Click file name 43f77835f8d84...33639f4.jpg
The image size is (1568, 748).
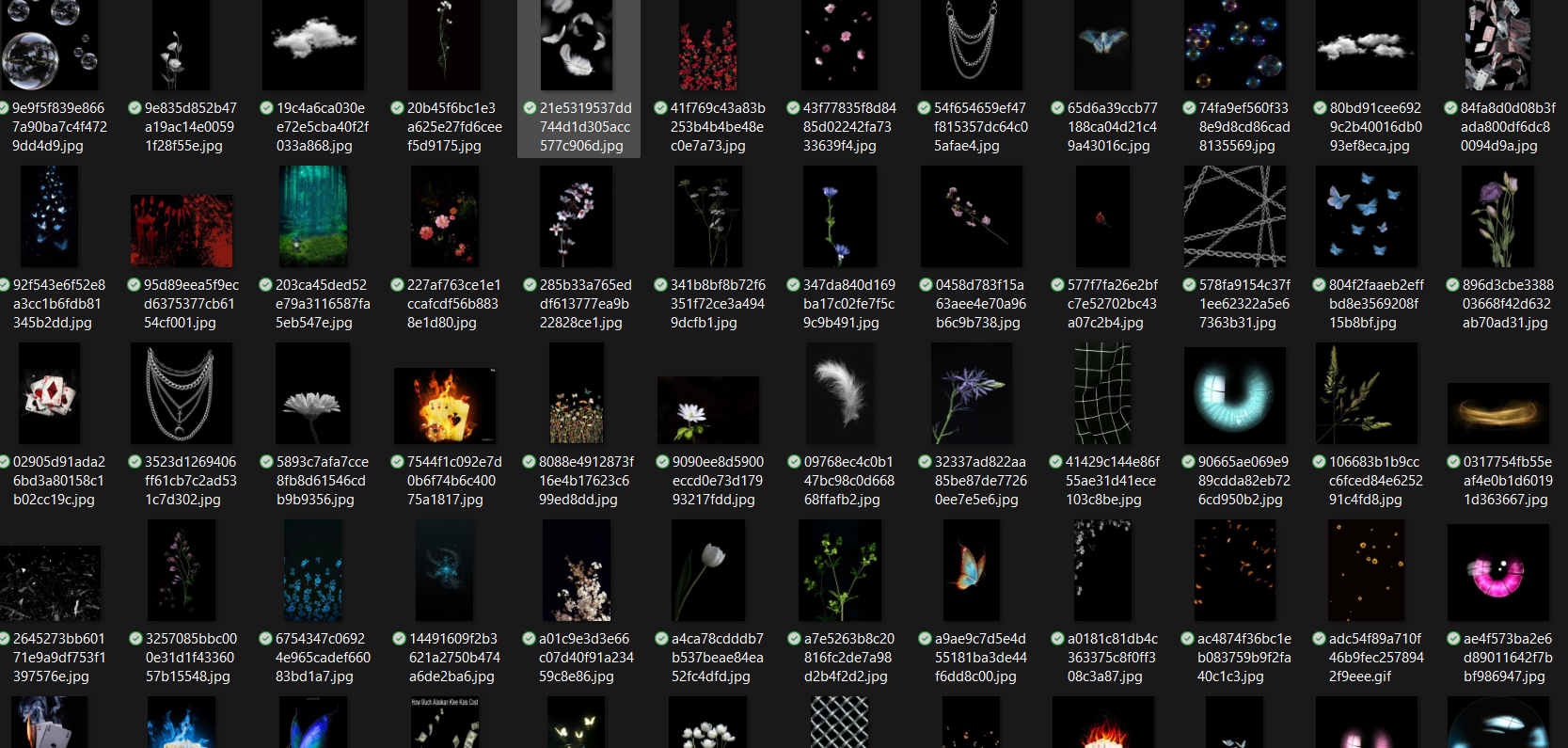(848, 127)
